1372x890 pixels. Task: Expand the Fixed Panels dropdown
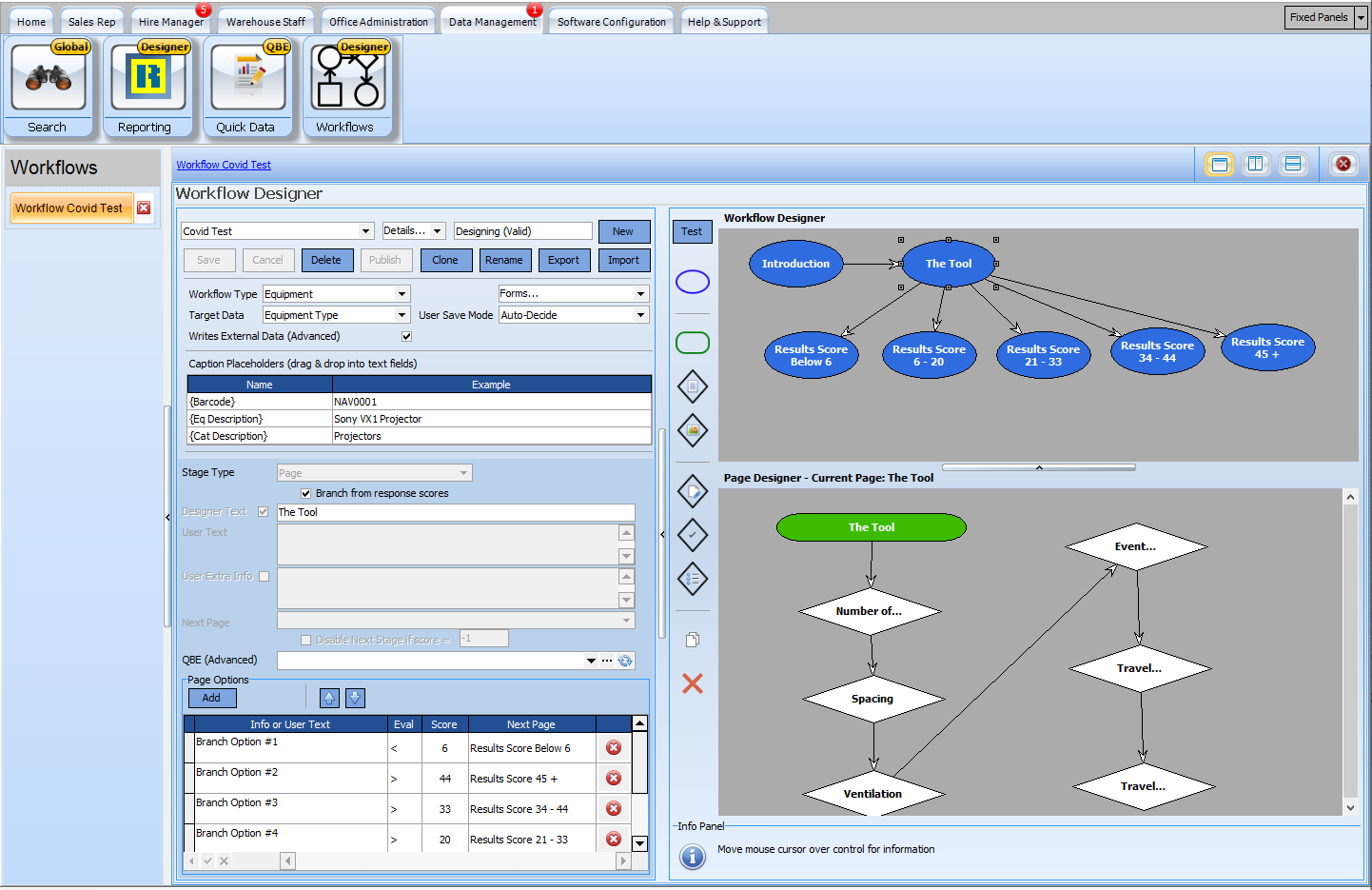tap(1361, 17)
